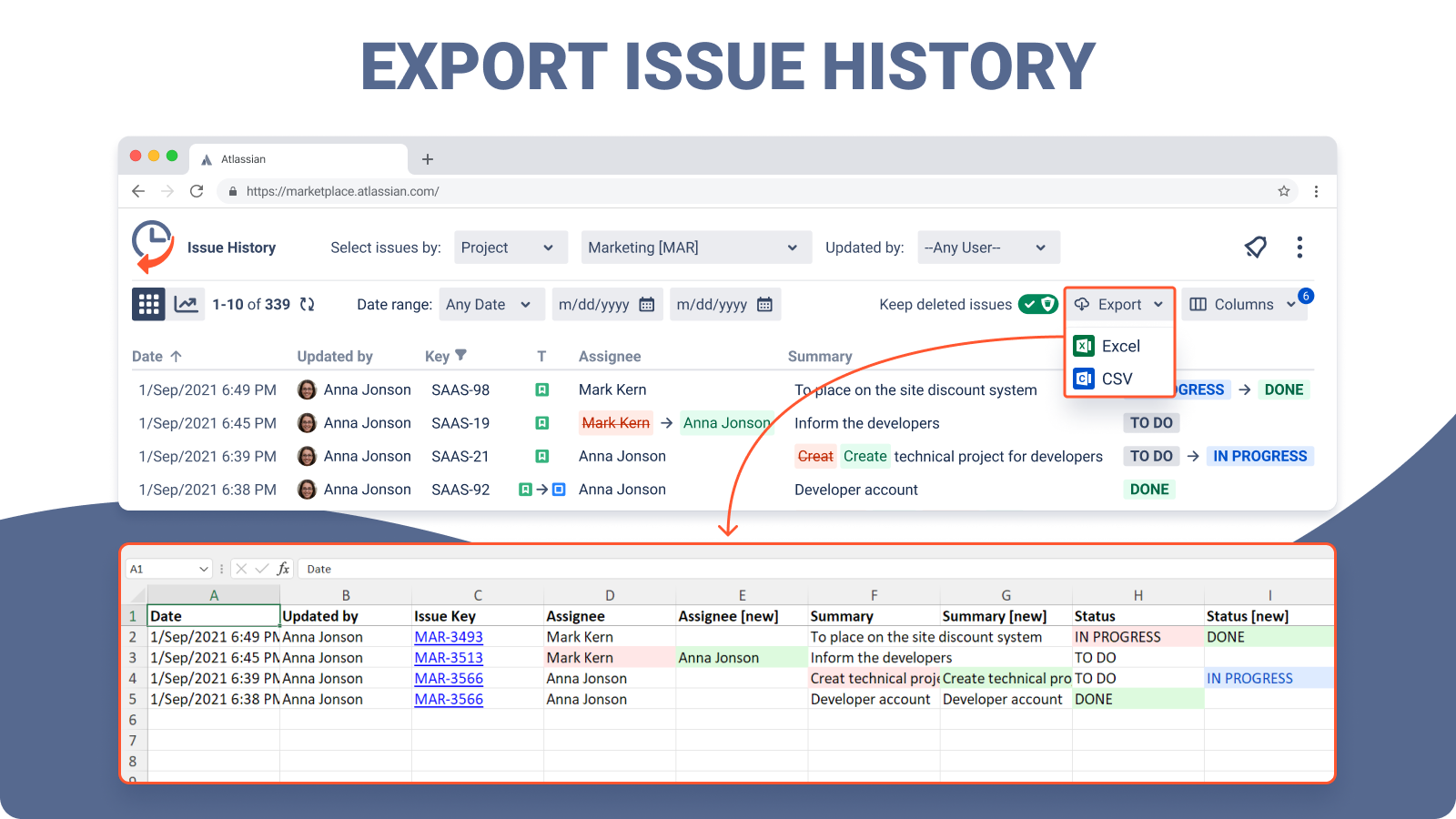Image resolution: width=1456 pixels, height=819 pixels.
Task: Open the app's vertical three-dot menu
Action: coord(1299,247)
